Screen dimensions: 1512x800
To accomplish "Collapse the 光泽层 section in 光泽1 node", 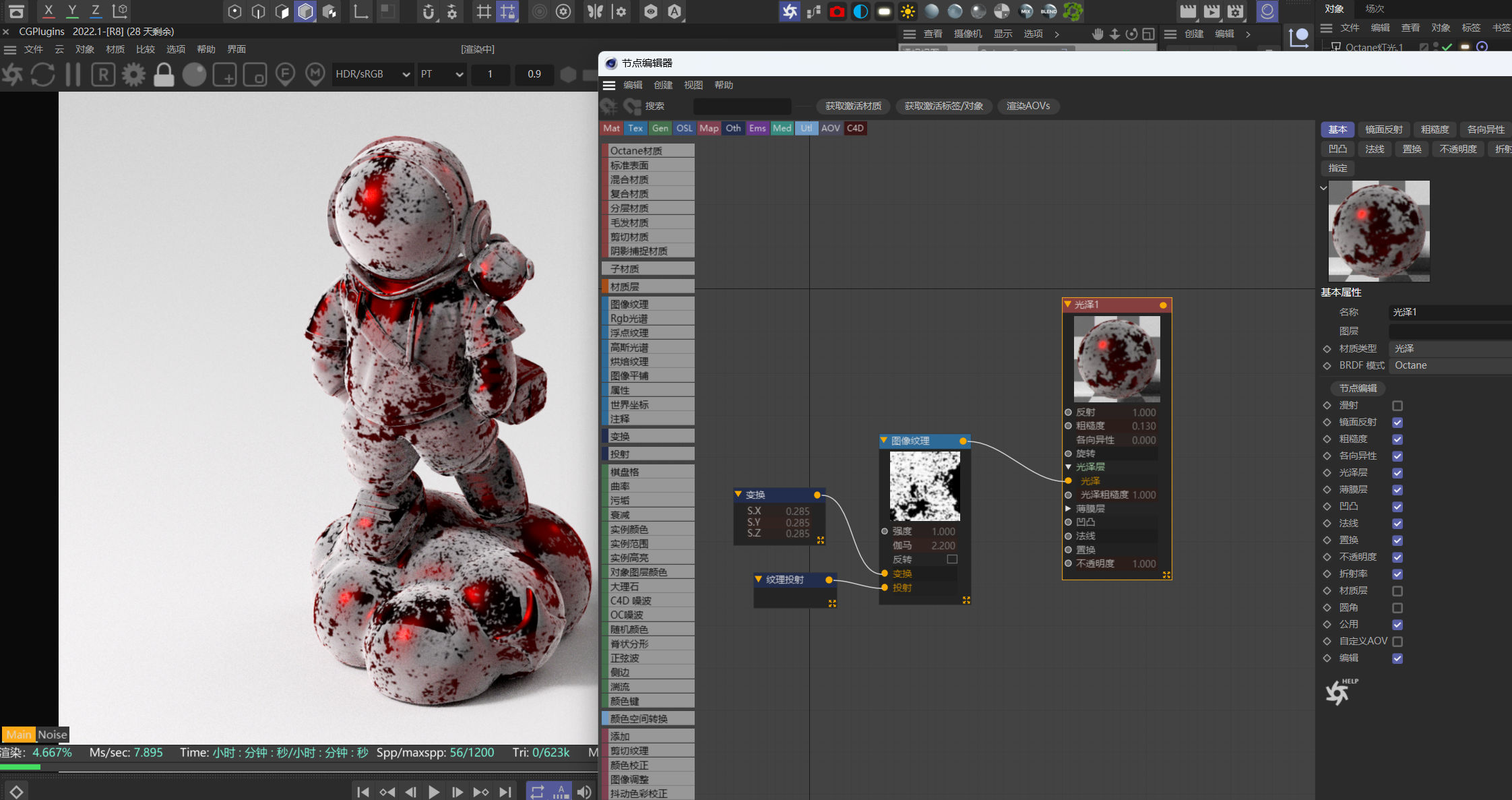I will [1069, 467].
